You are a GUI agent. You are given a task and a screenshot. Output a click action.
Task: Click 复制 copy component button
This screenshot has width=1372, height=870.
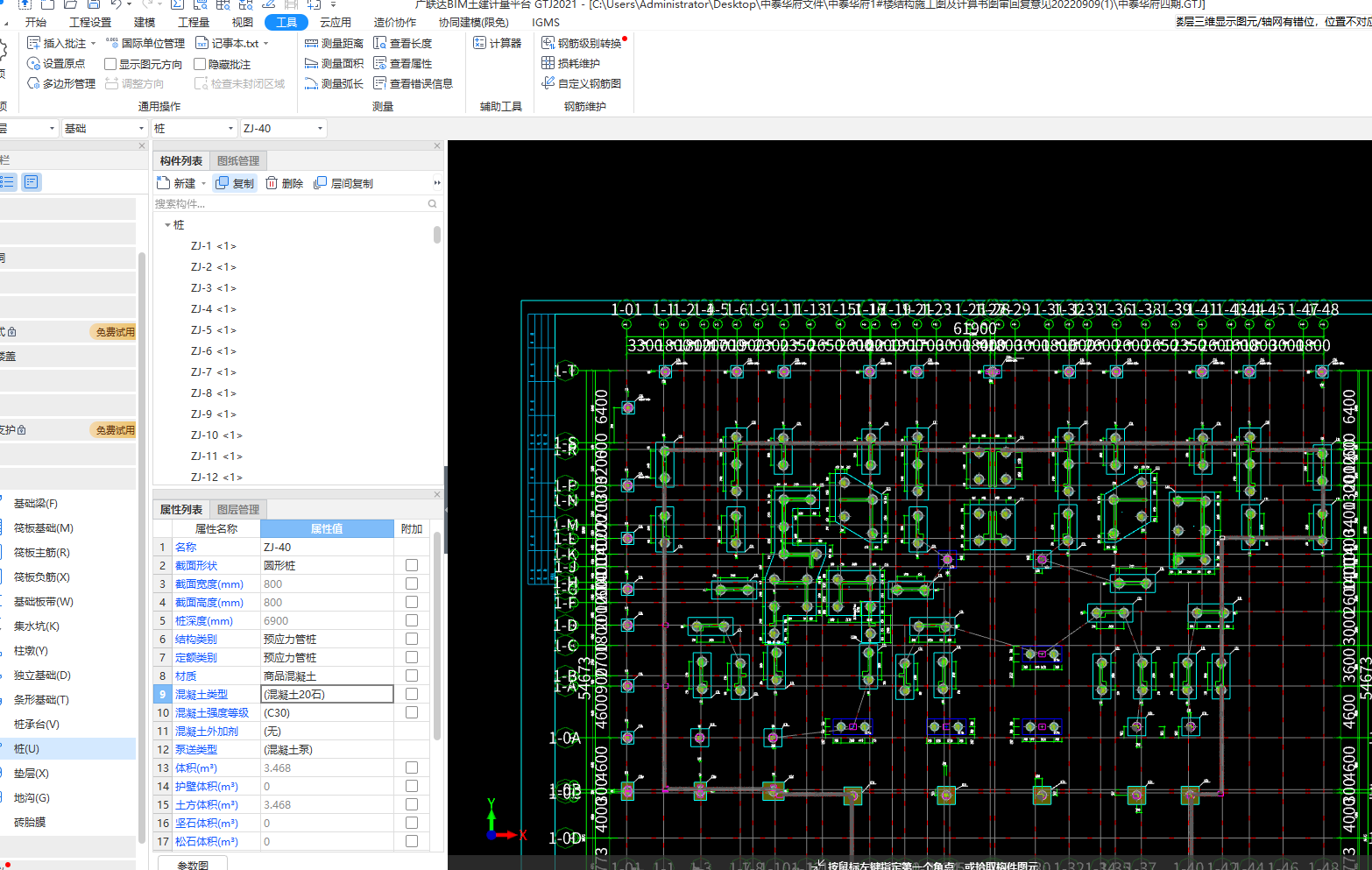point(235,183)
